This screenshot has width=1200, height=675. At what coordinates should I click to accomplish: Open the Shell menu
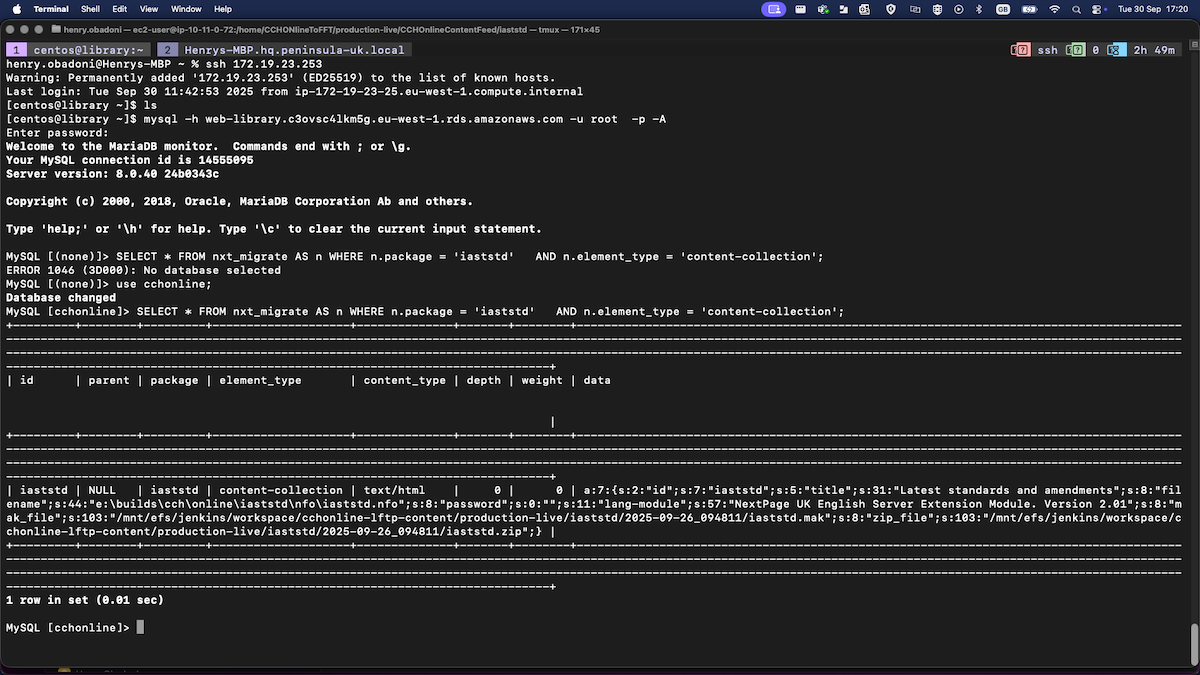pyautogui.click(x=91, y=9)
